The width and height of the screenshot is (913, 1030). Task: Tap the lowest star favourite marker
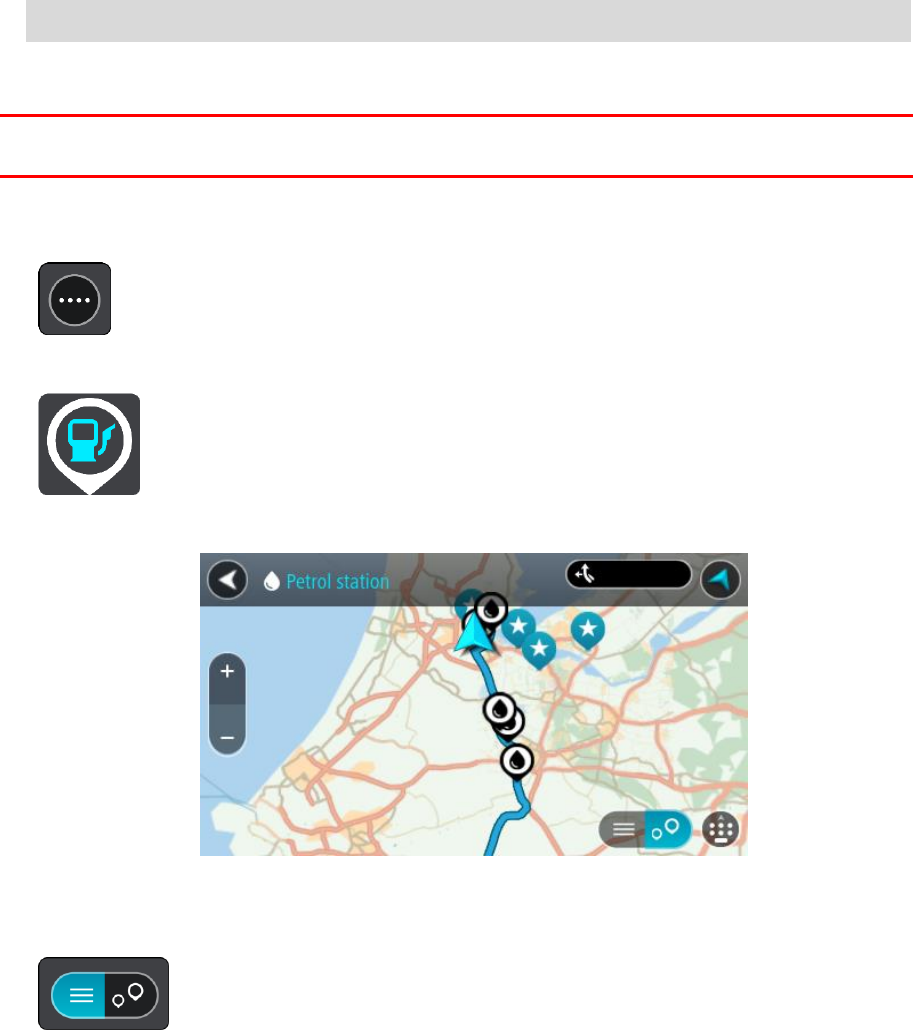click(x=539, y=650)
